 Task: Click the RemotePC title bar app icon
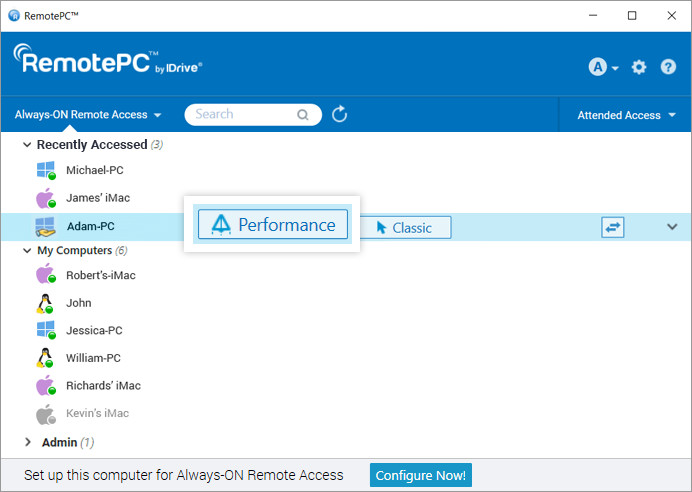(14, 16)
